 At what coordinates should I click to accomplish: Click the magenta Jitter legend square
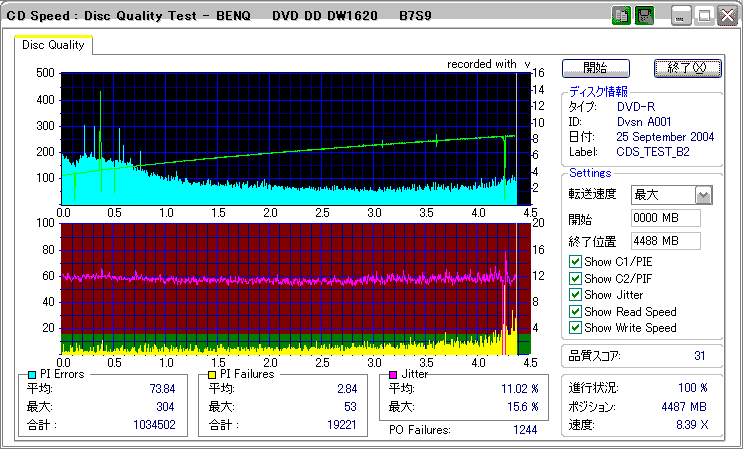[x=393, y=375]
